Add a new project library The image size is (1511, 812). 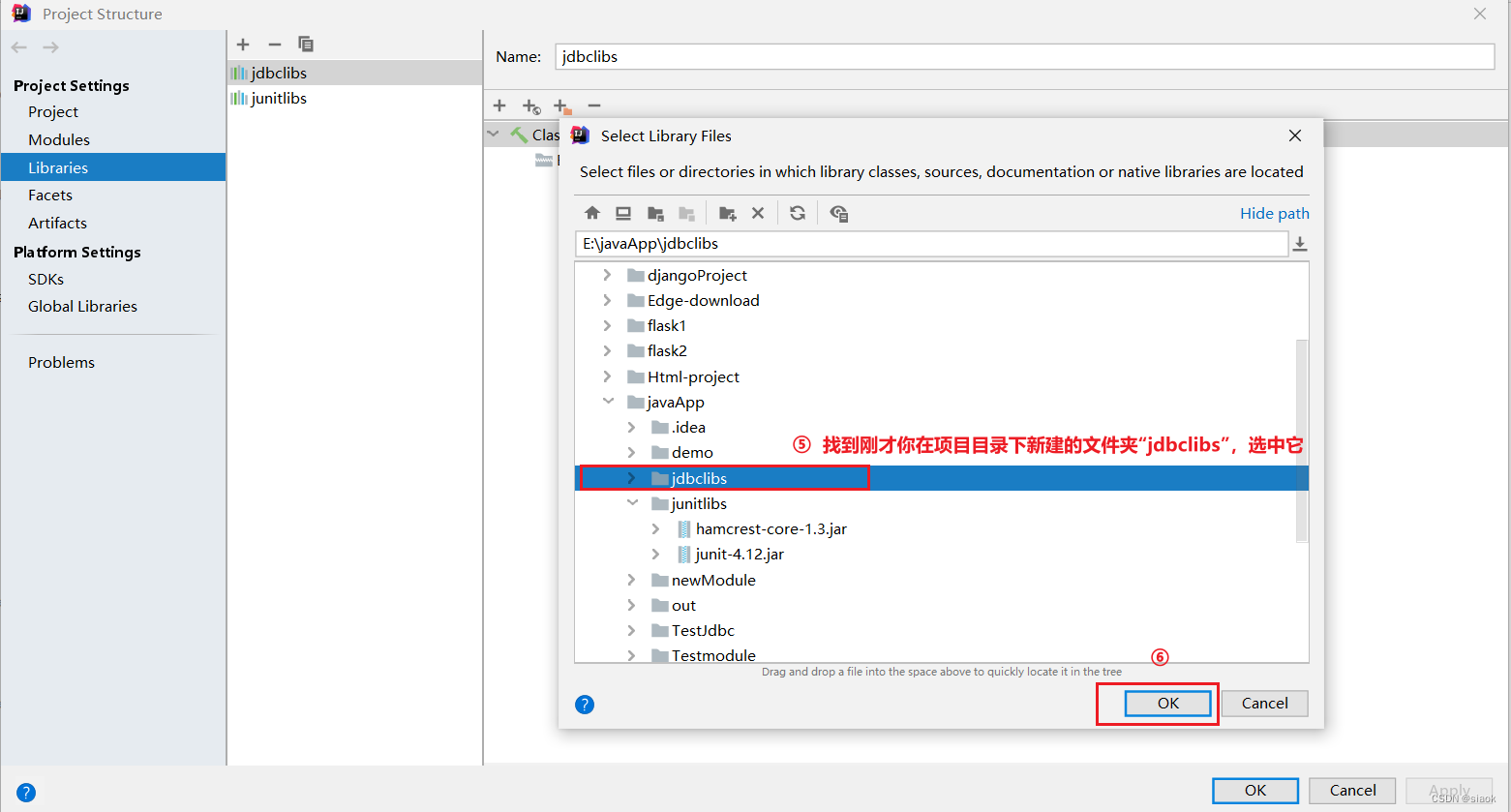pos(243,45)
